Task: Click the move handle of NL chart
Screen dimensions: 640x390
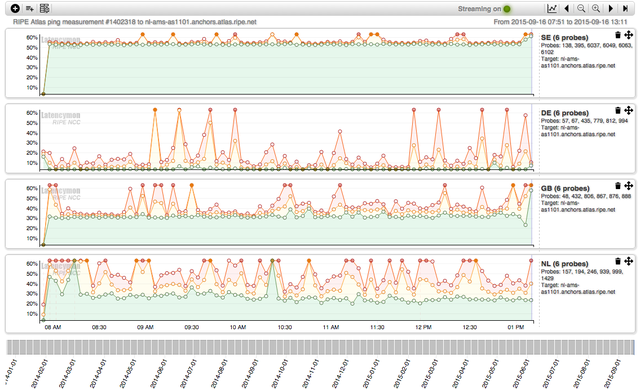Action: click(x=629, y=261)
